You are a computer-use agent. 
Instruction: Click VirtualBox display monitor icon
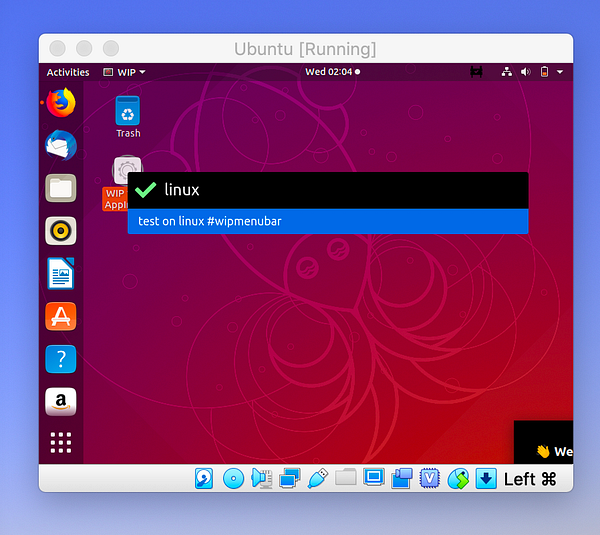pos(373,477)
